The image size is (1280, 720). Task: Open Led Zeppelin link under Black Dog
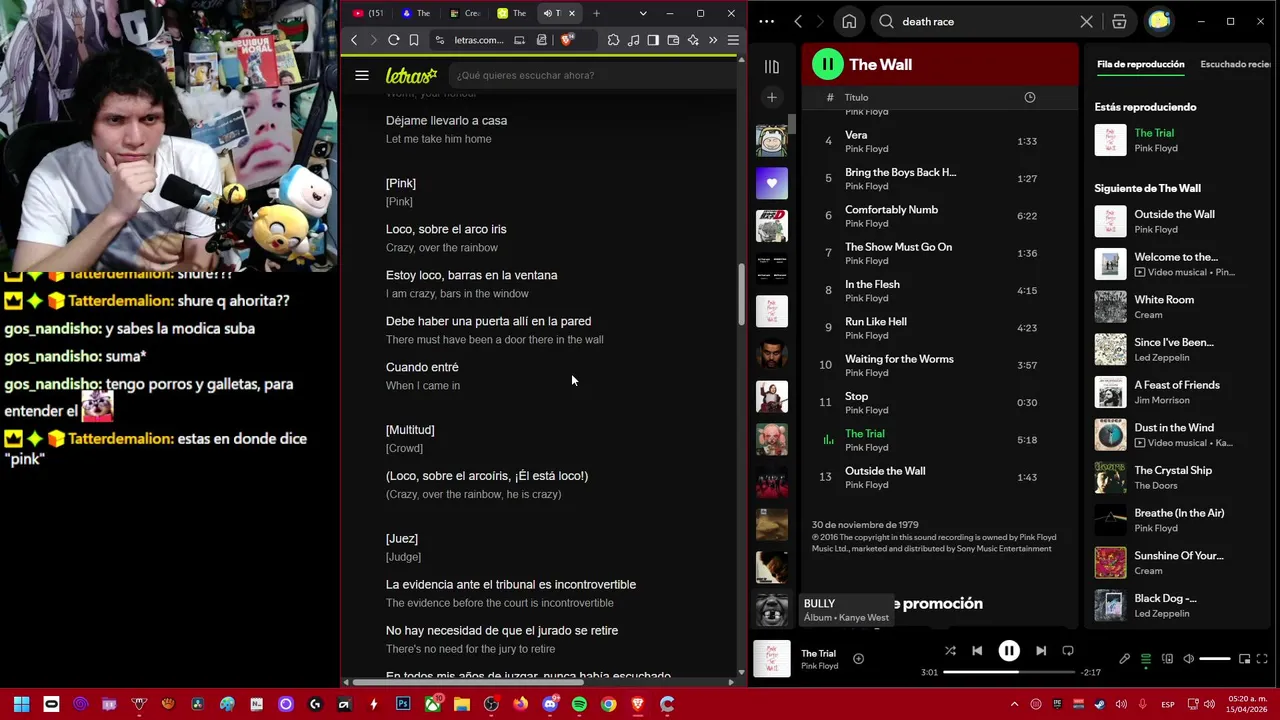(1161, 614)
